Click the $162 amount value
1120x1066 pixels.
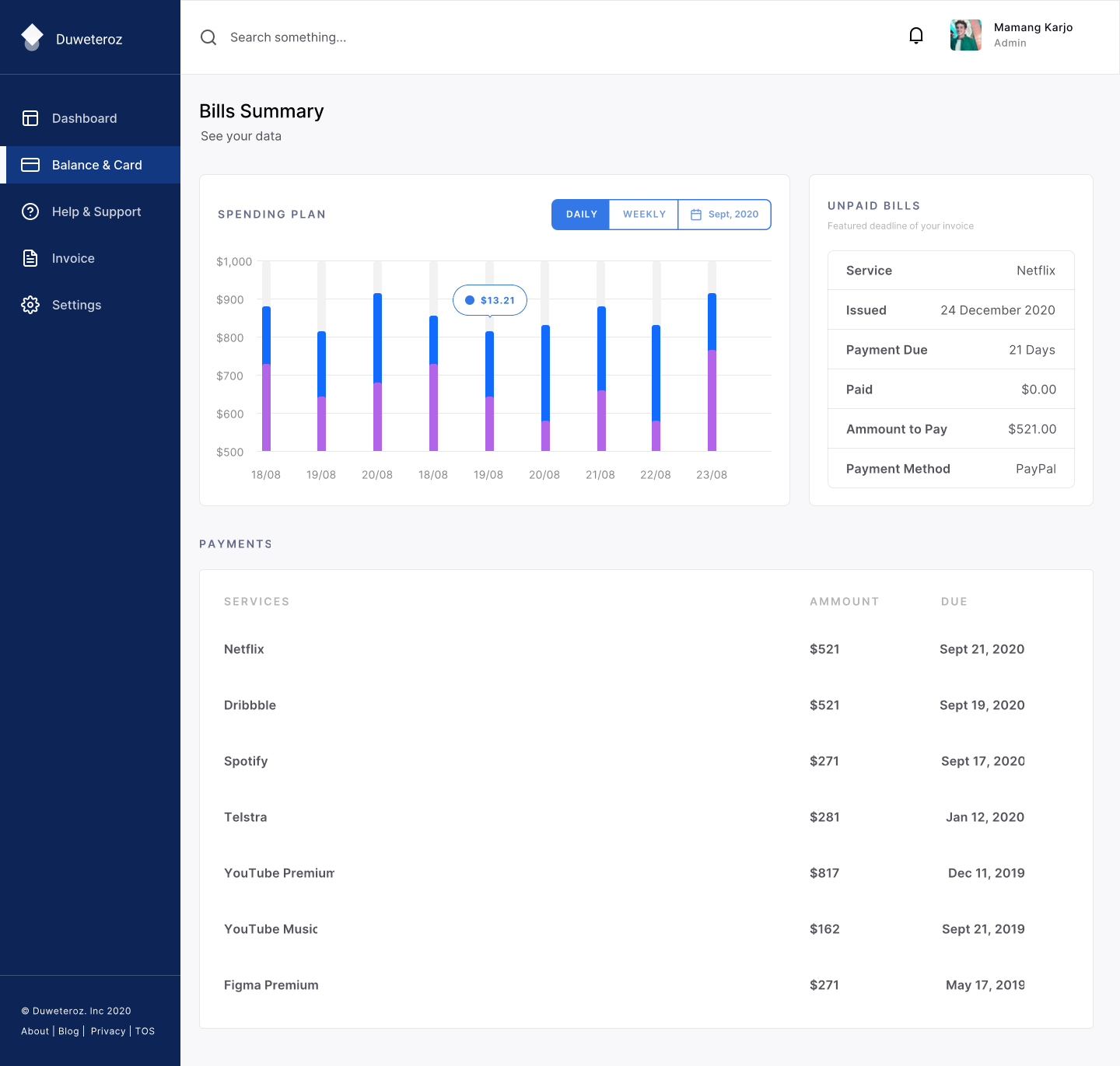click(x=824, y=929)
